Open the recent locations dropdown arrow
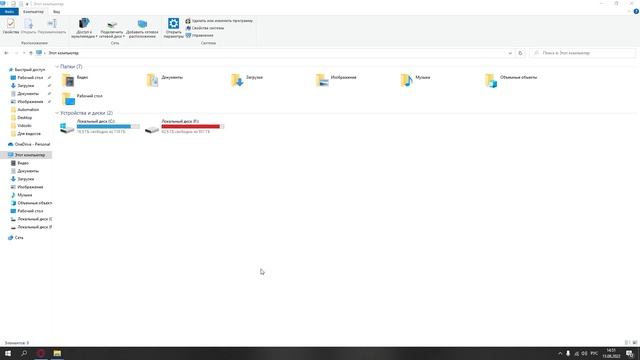Screen dimensions: 640x360 click(x=24, y=53)
